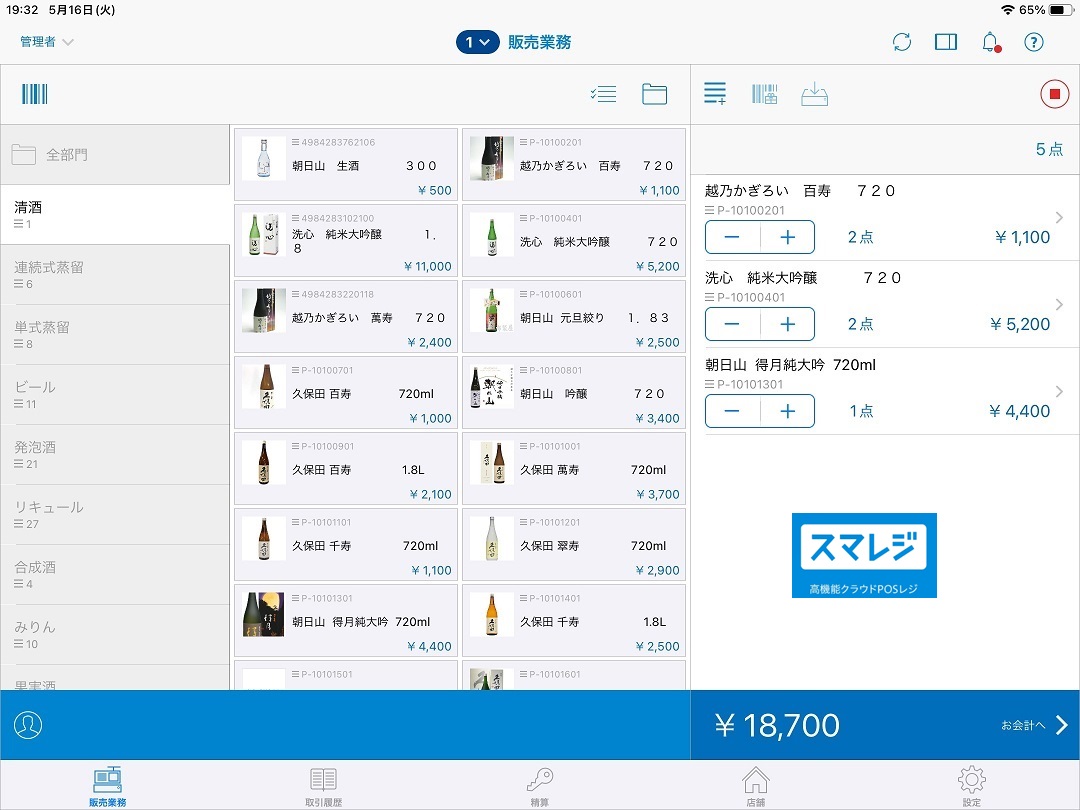The height and width of the screenshot is (810, 1080).
Task: Add 久保田 翠寿 720ml product
Action: 574,544
